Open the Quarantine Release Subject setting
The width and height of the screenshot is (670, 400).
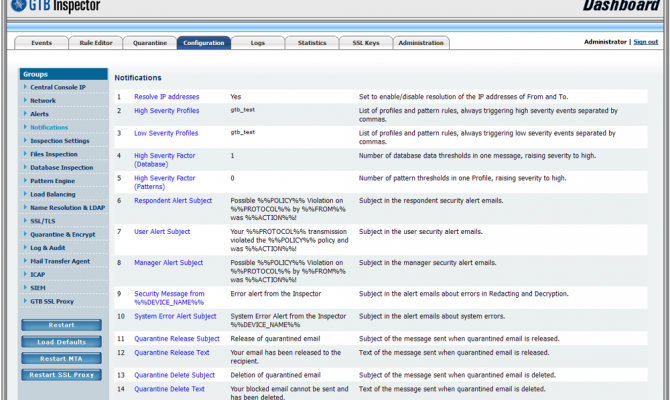coord(177,339)
